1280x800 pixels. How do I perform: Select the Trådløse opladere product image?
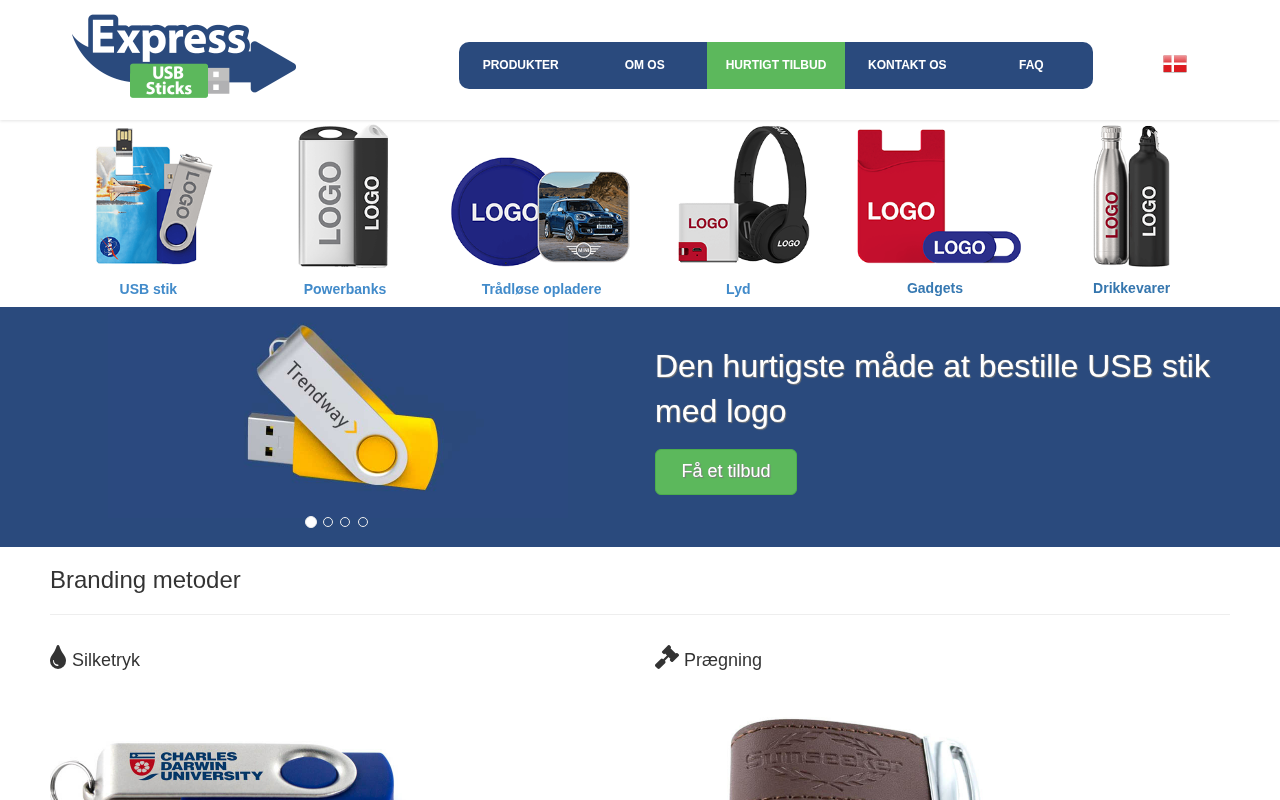541,212
